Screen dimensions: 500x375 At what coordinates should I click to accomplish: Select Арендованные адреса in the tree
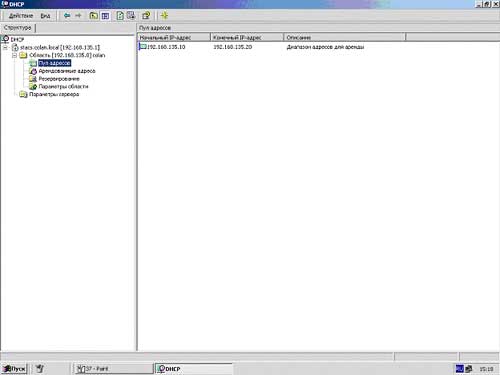click(x=67, y=71)
